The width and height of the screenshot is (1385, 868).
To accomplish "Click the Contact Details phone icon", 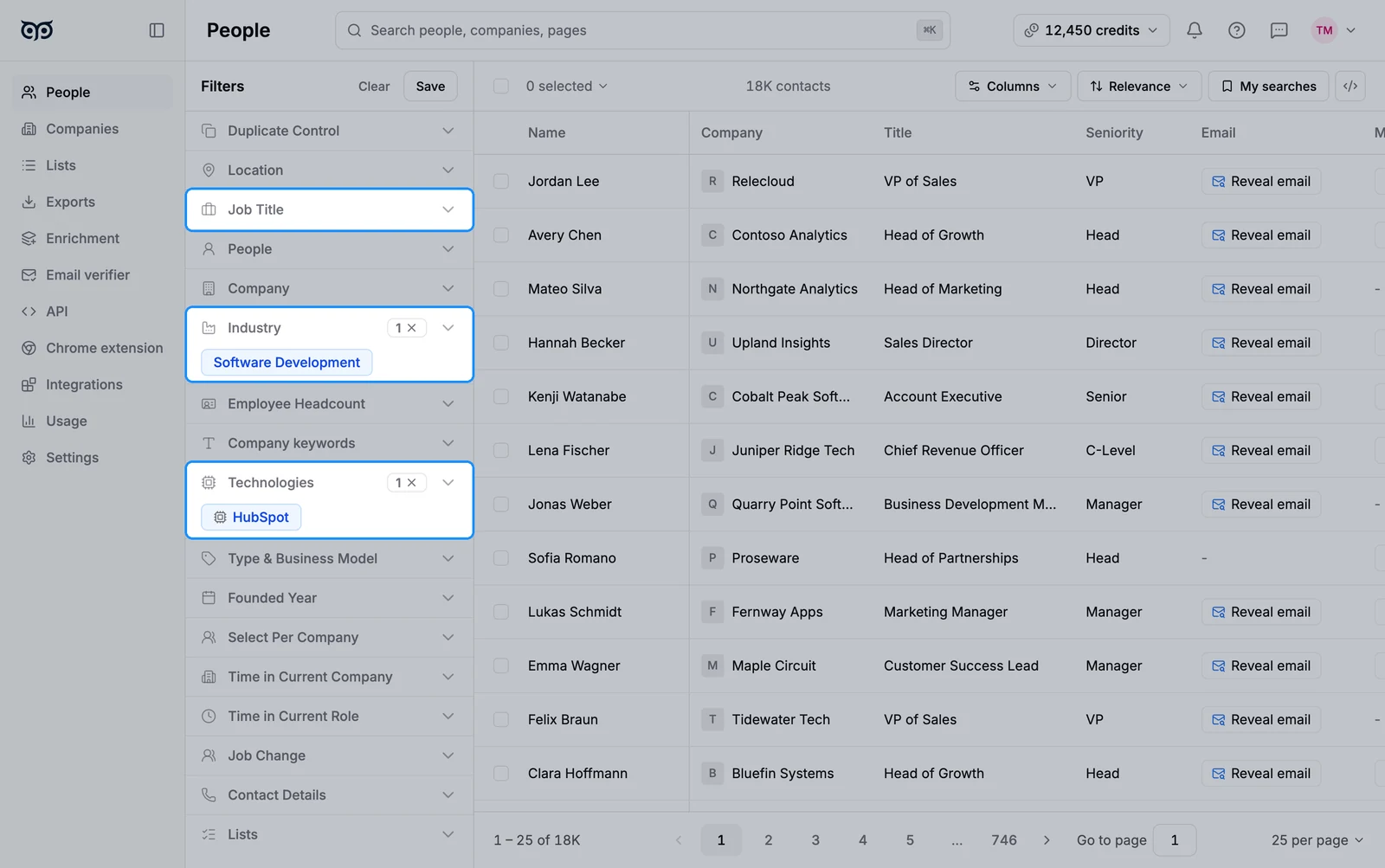I will 209,795.
